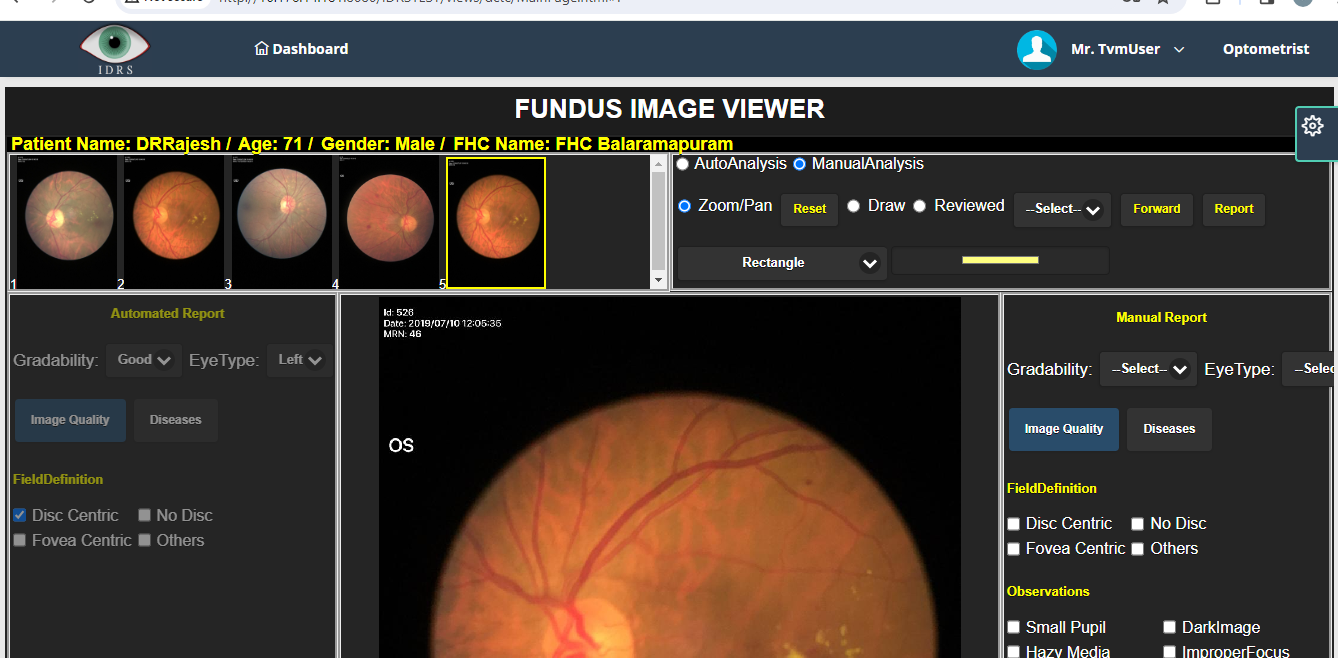This screenshot has width=1338, height=658.
Task: Open the Manual Report Image Quality tab
Action: tap(1064, 429)
